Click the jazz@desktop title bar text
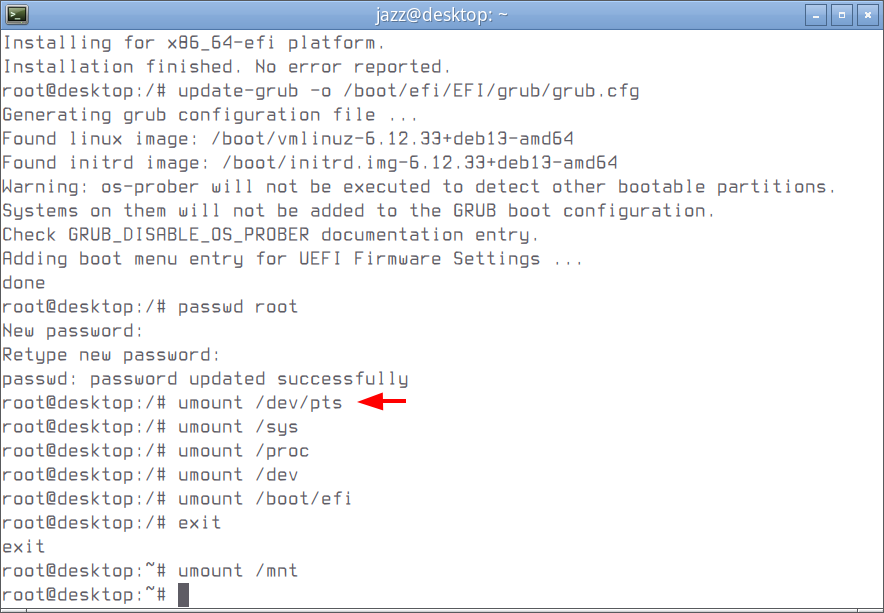Screen dimensions: 884x613 pos(441,15)
